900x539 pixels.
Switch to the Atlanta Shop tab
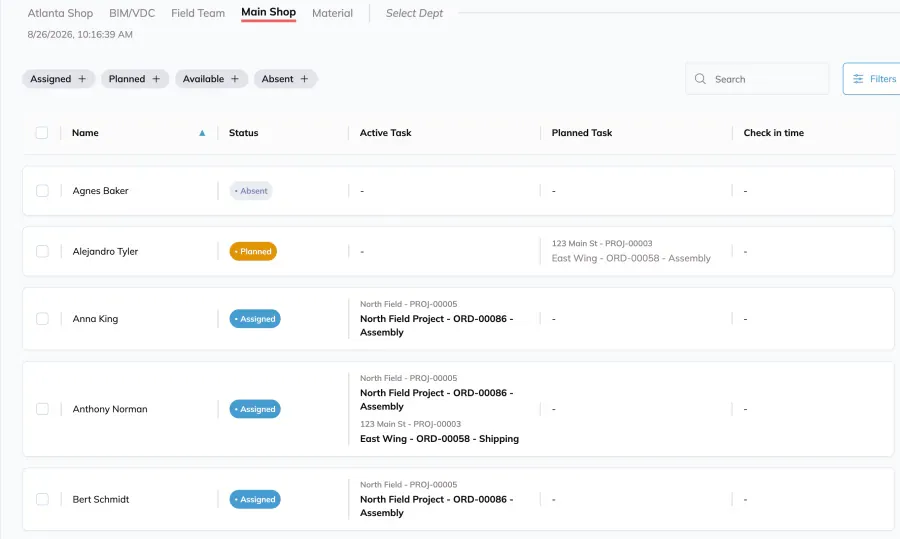[x=60, y=13]
